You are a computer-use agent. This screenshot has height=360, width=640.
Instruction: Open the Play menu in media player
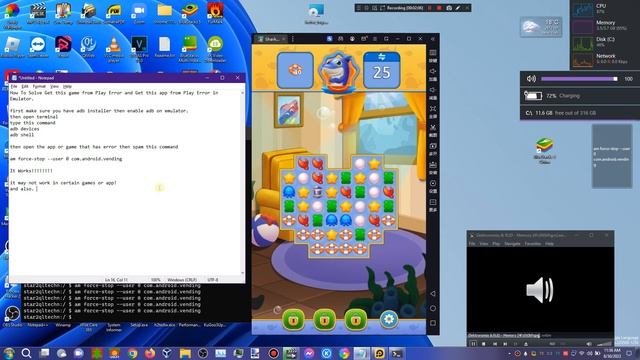pos(496,244)
